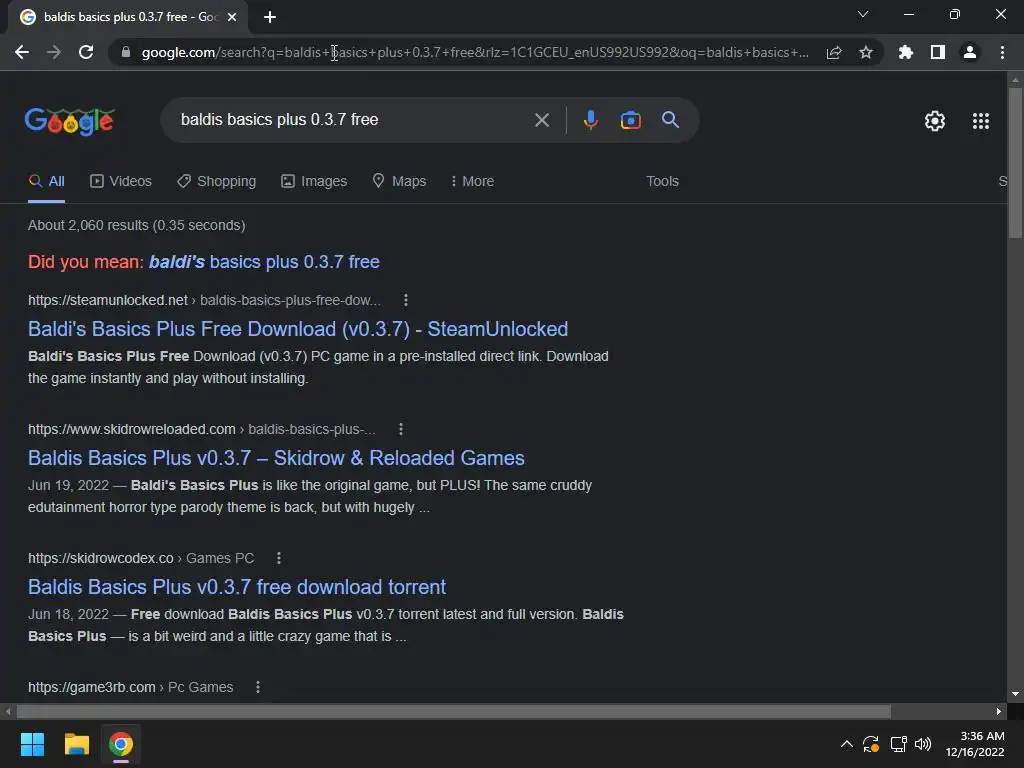1024x768 pixels.
Task: Toggle Chrome side panel
Action: tap(938, 52)
